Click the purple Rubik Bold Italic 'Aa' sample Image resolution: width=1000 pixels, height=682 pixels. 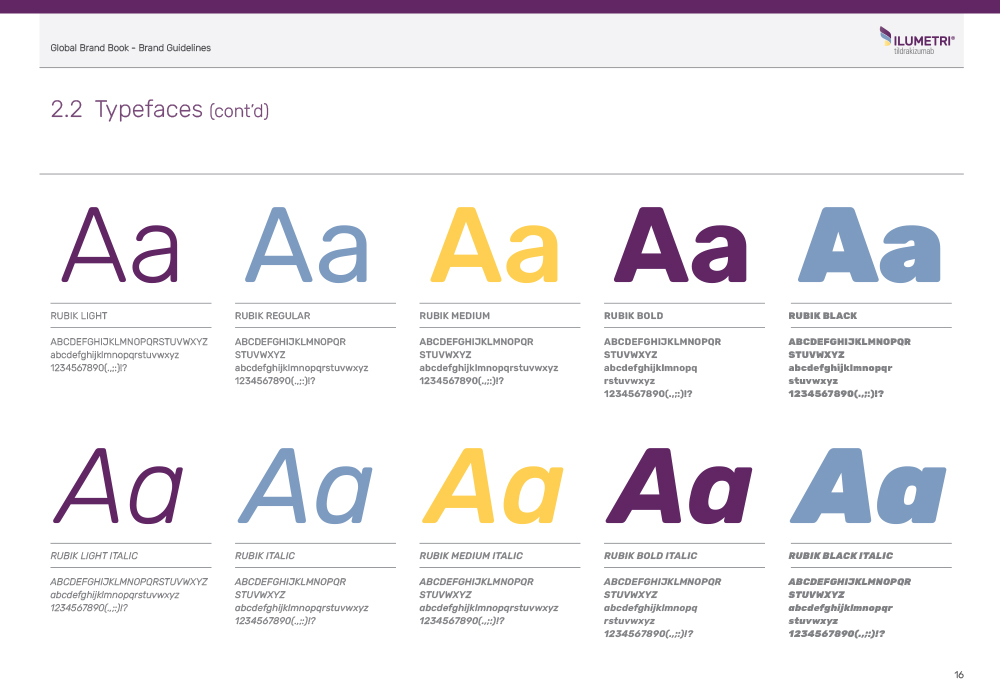click(x=679, y=486)
